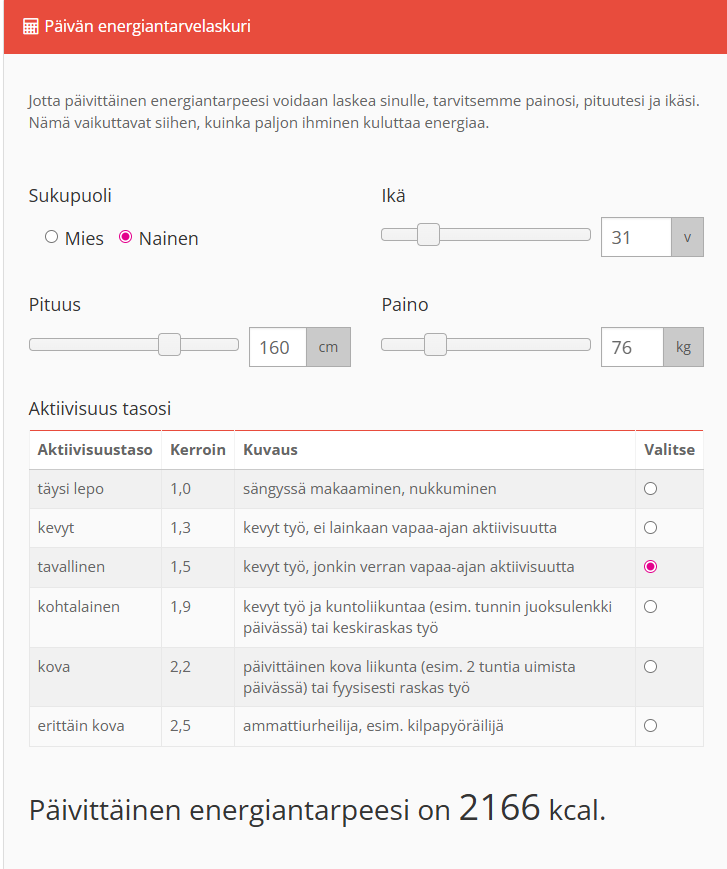Viewport: 727px width, 869px height.
Task: Click the kg unit label button
Action: [683, 347]
